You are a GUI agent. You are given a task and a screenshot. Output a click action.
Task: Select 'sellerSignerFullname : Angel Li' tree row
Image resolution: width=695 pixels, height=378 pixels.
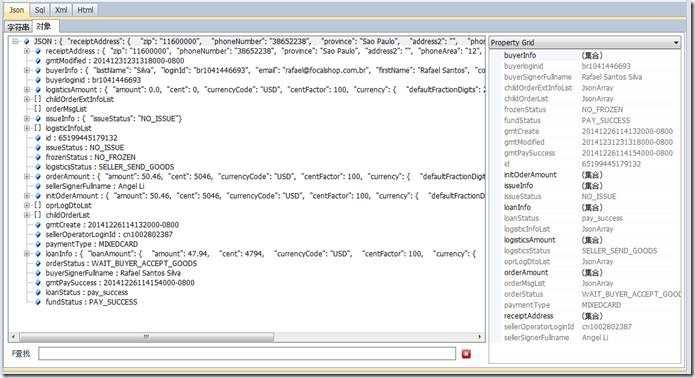(95, 187)
